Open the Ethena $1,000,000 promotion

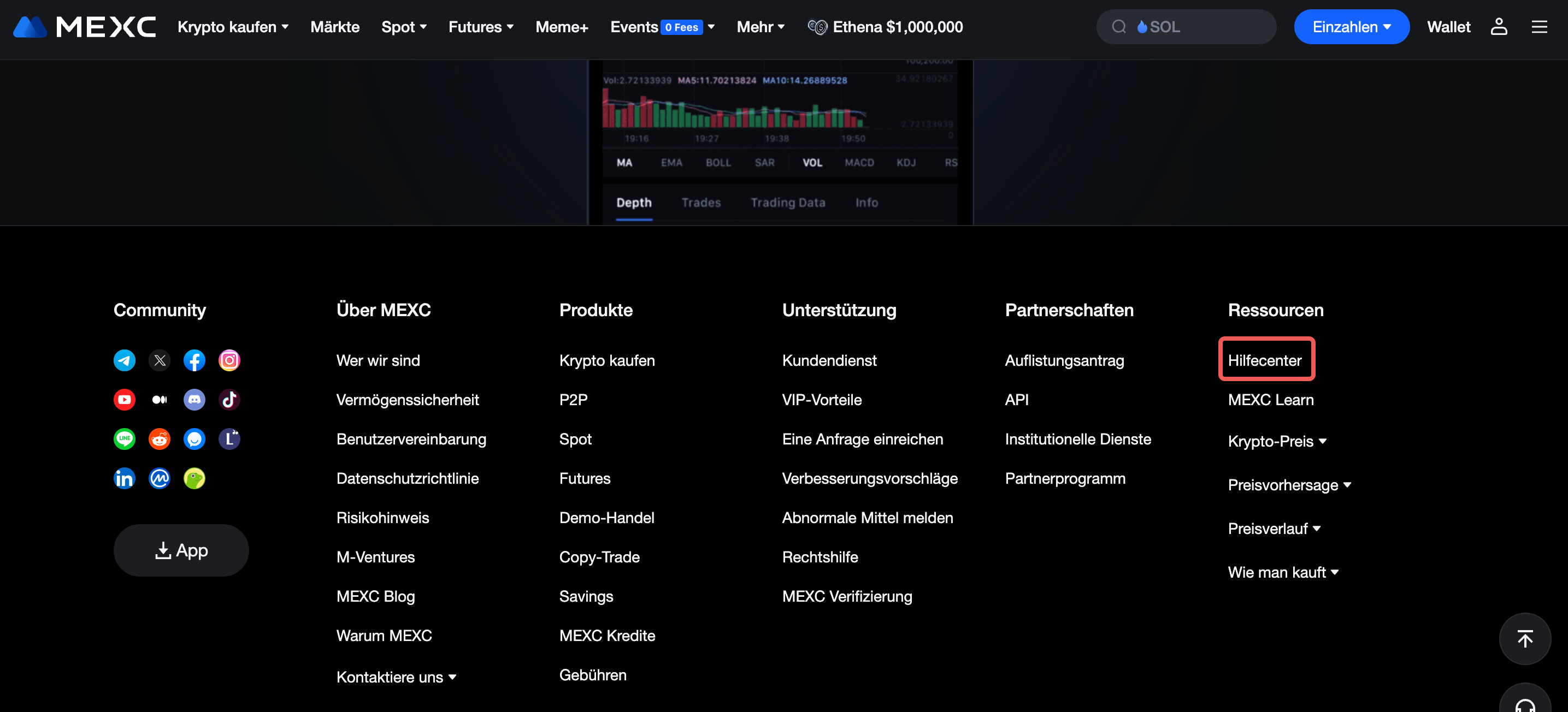click(886, 27)
